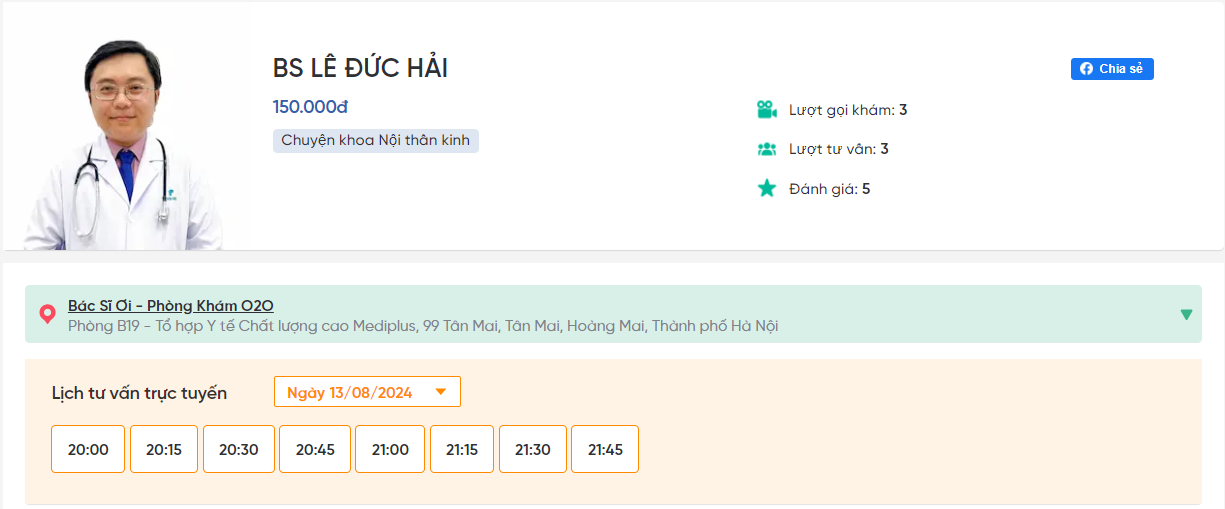1225x509 pixels.
Task: Choose the 20:30 appointment slot
Action: [239, 449]
